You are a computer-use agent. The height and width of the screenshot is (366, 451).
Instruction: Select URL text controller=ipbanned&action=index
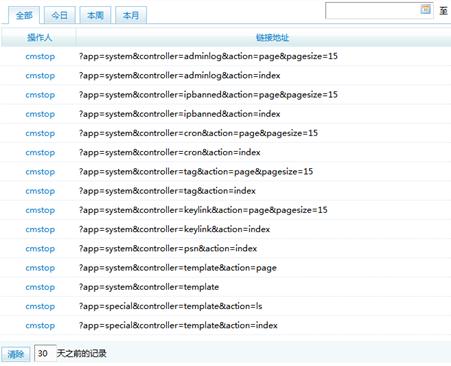(180, 114)
